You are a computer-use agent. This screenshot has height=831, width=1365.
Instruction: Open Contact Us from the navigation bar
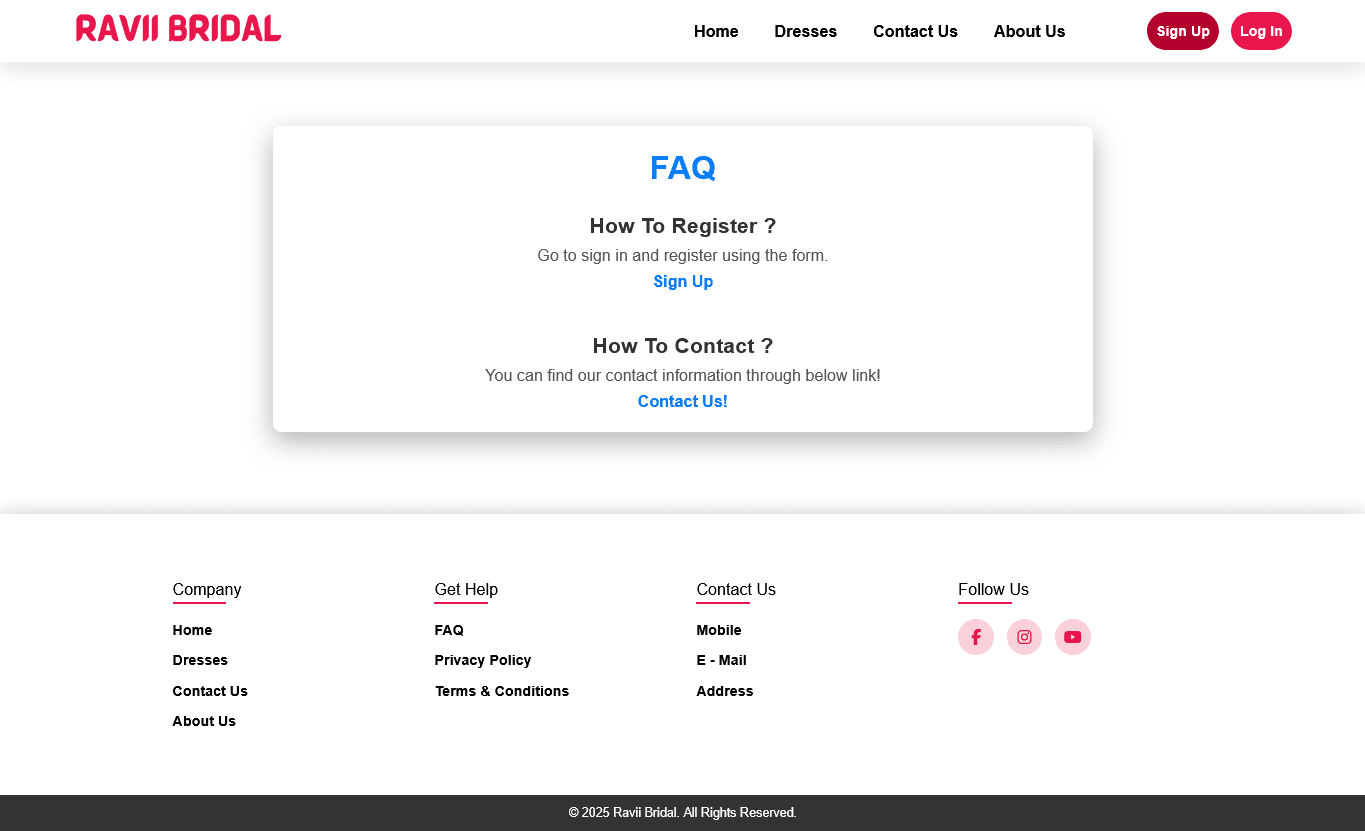point(915,31)
